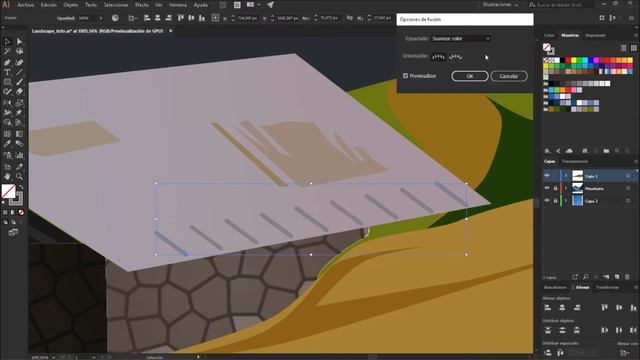Close the Landscape_foto.ai document tab

(171, 31)
